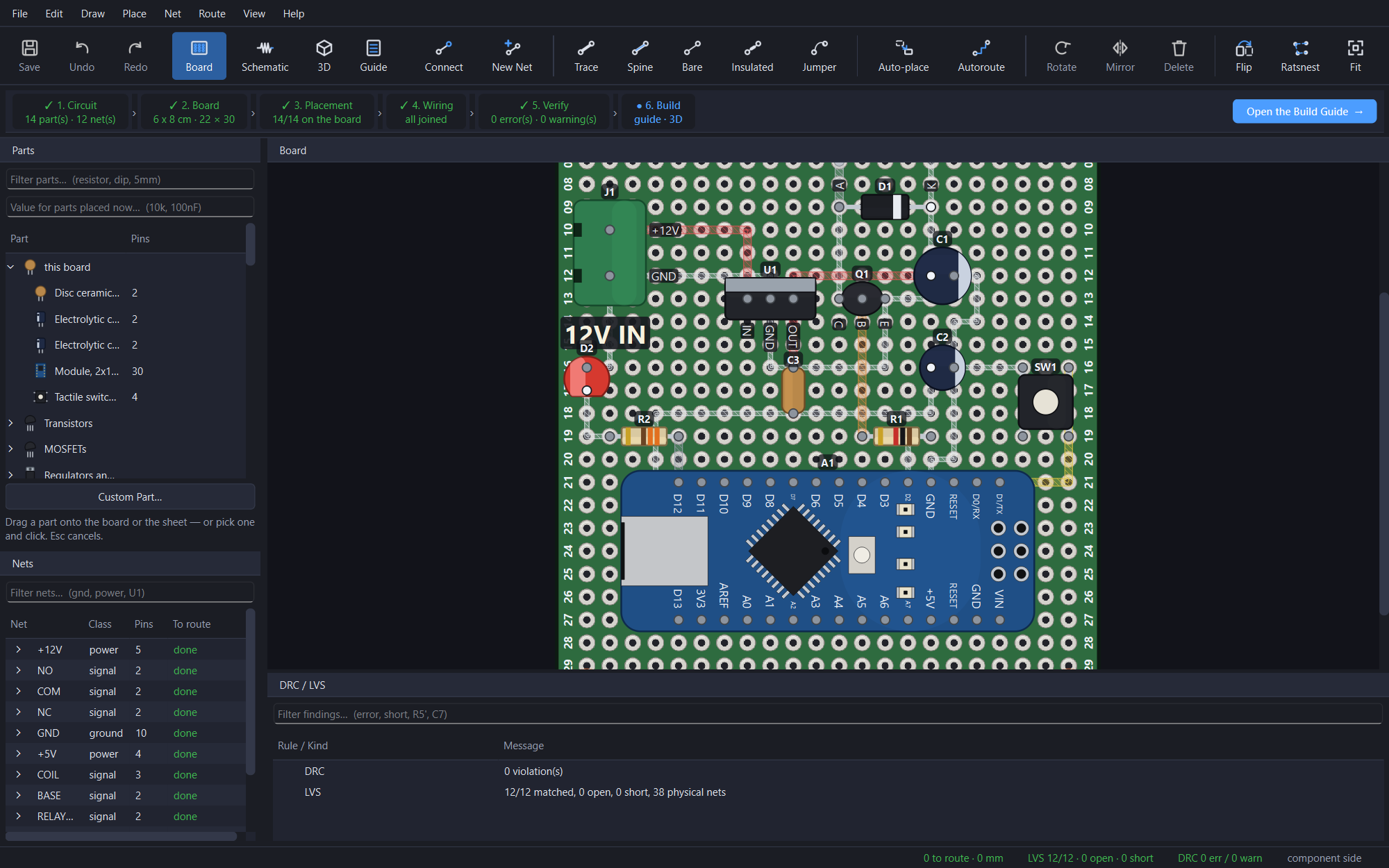Create a New Net
This screenshot has height=868, width=1389.
coord(512,56)
